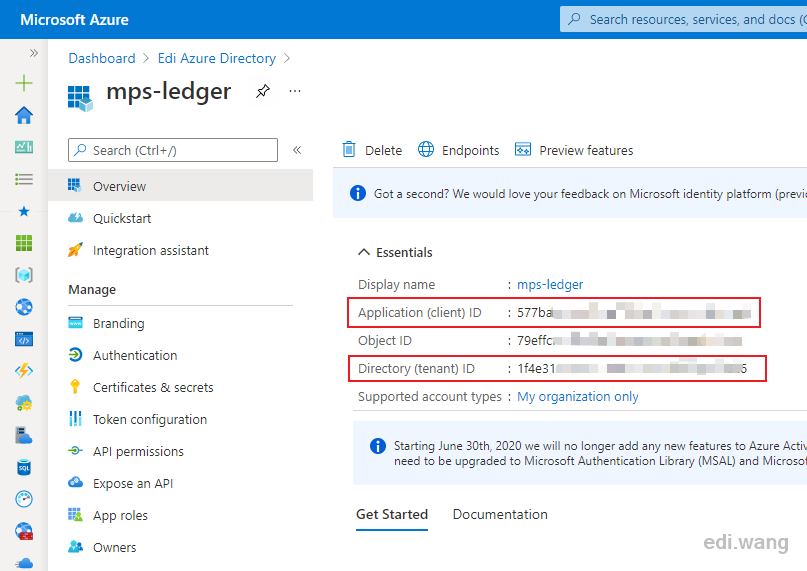Click the feedback info banner

click(x=570, y=194)
